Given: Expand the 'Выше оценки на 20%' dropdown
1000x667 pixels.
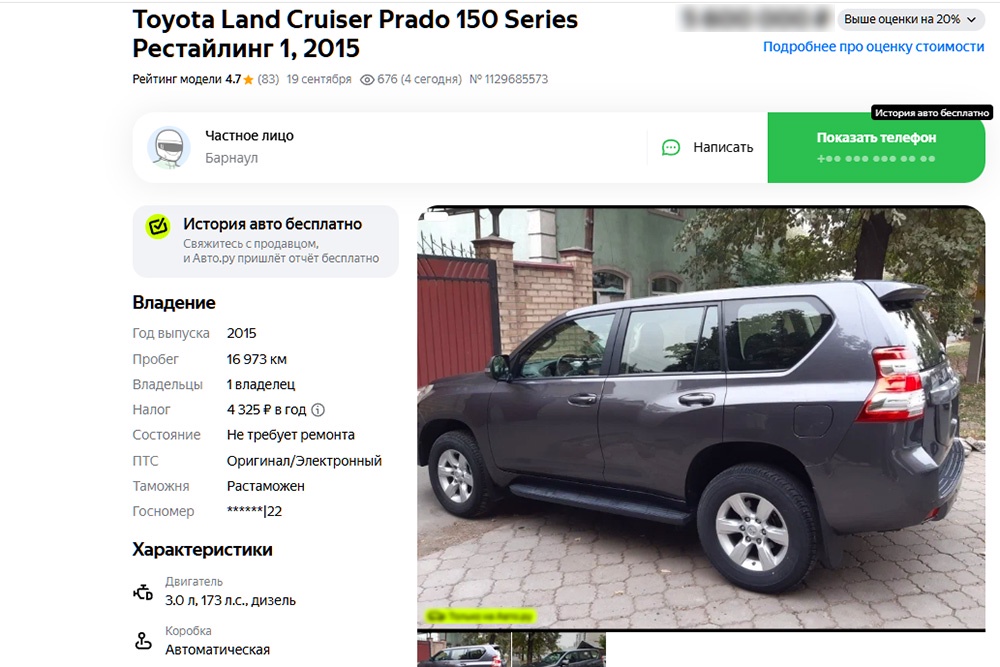Looking at the screenshot, I should coord(909,20).
